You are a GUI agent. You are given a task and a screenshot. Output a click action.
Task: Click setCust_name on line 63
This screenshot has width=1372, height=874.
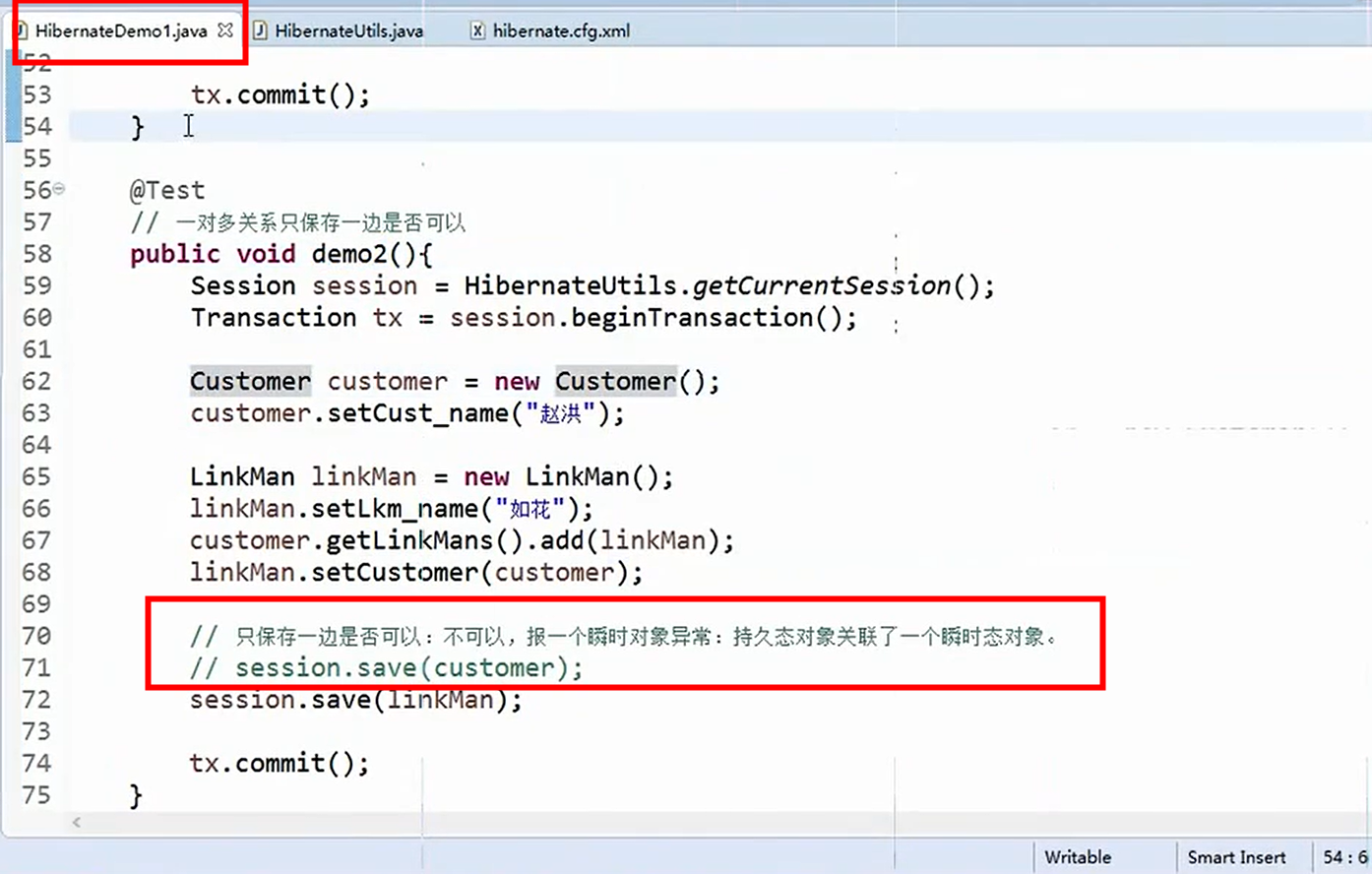pos(418,413)
